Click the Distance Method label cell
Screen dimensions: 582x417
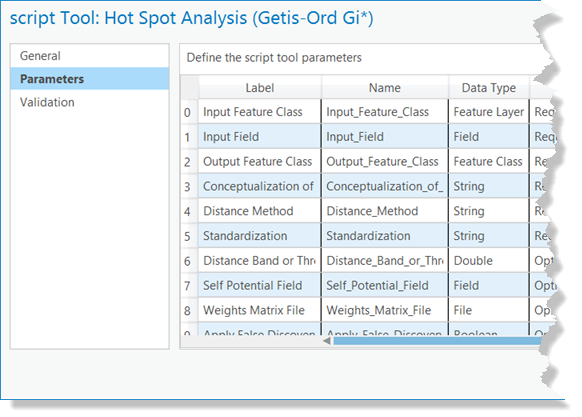click(259, 211)
